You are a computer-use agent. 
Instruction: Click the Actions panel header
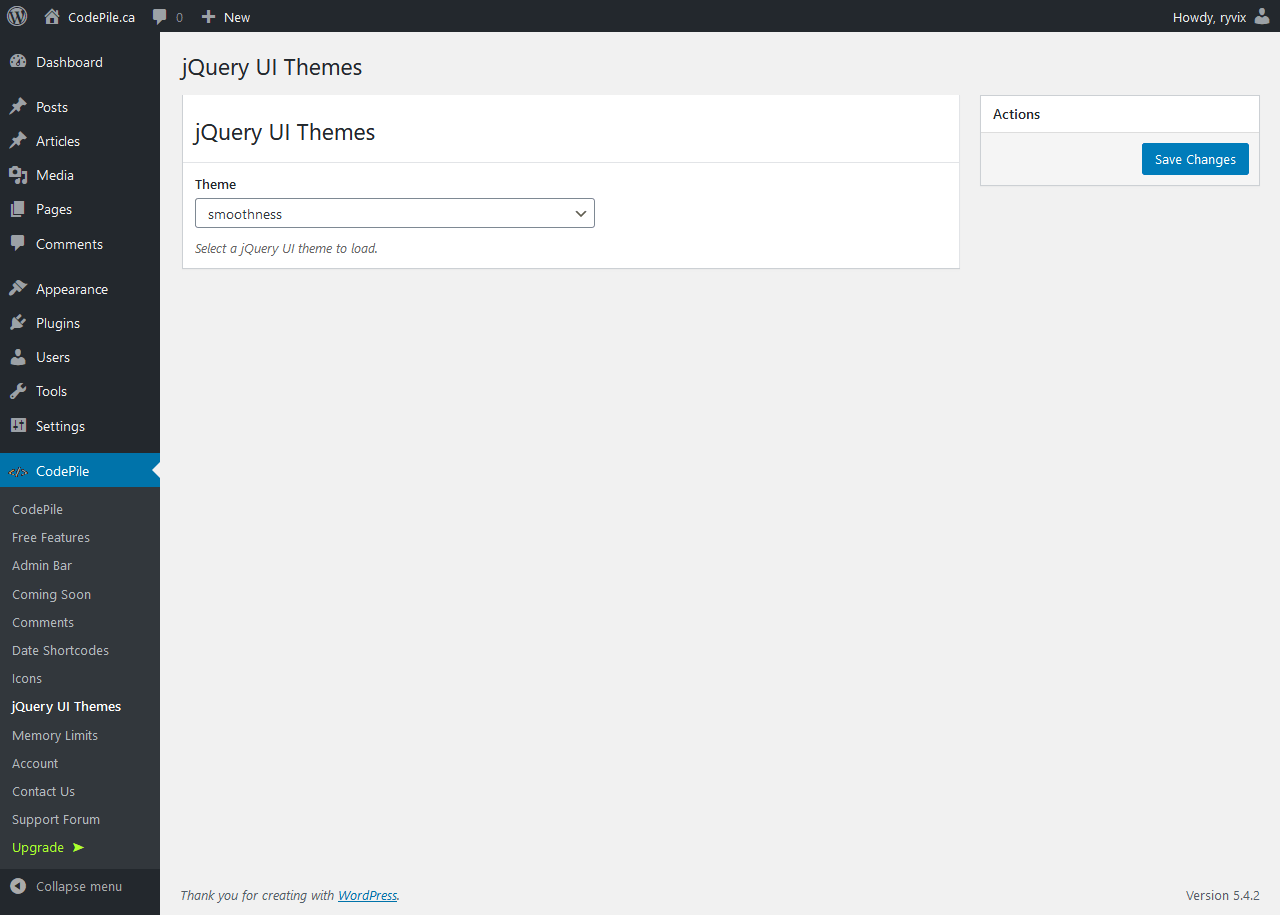[x=1120, y=114]
